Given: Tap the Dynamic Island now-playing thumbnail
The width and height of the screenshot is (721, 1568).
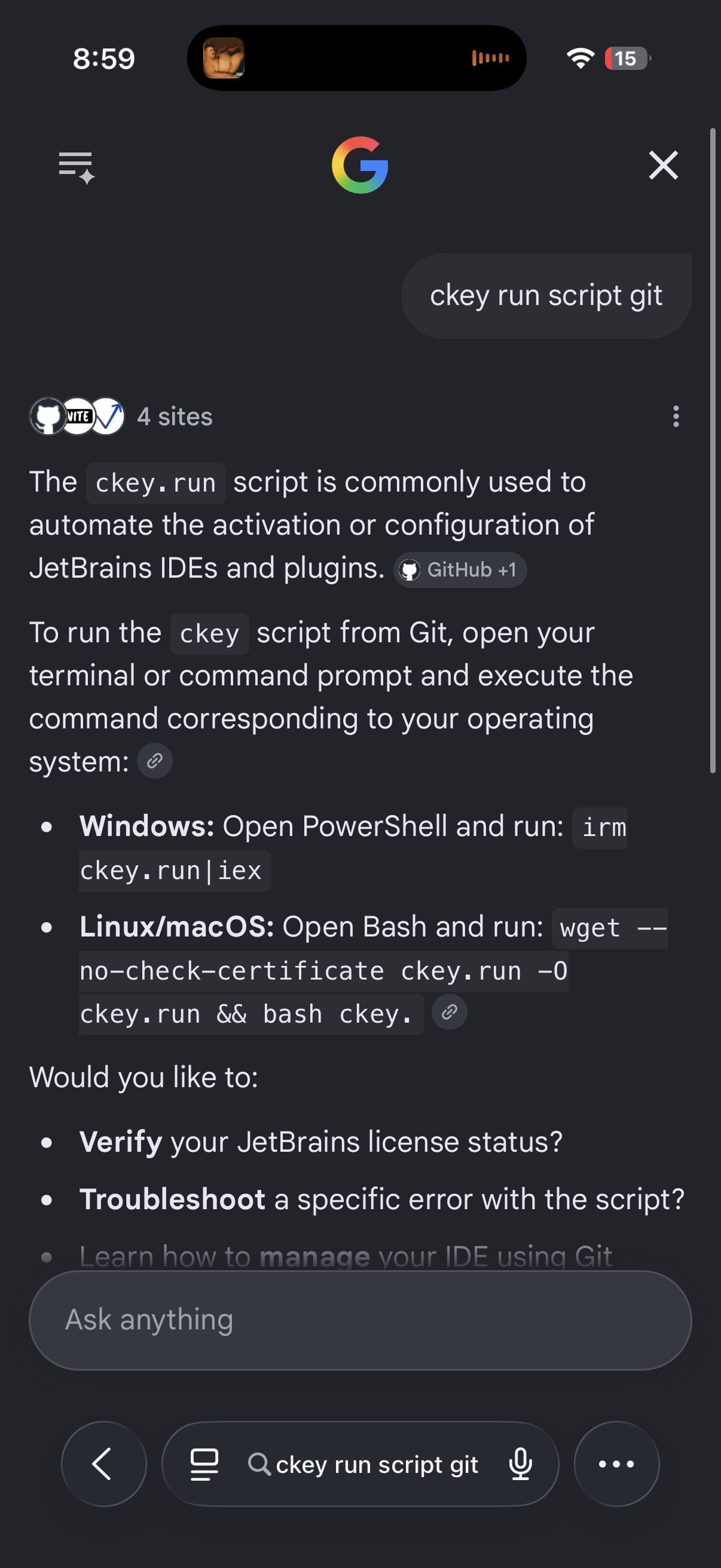Looking at the screenshot, I should 224,58.
